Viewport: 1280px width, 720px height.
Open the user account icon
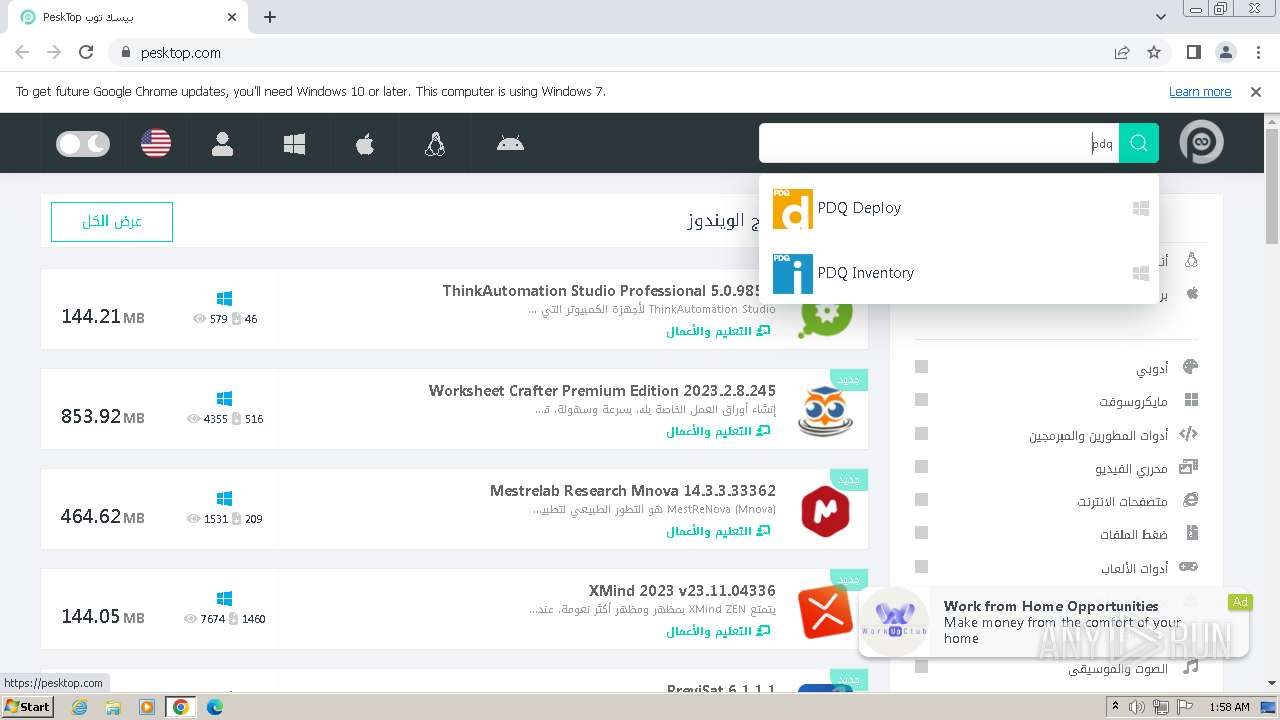coord(222,144)
